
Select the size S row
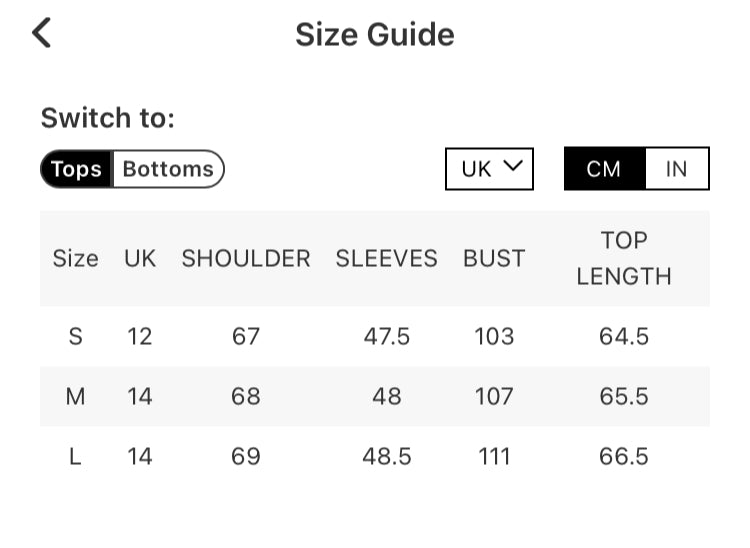(x=75, y=336)
